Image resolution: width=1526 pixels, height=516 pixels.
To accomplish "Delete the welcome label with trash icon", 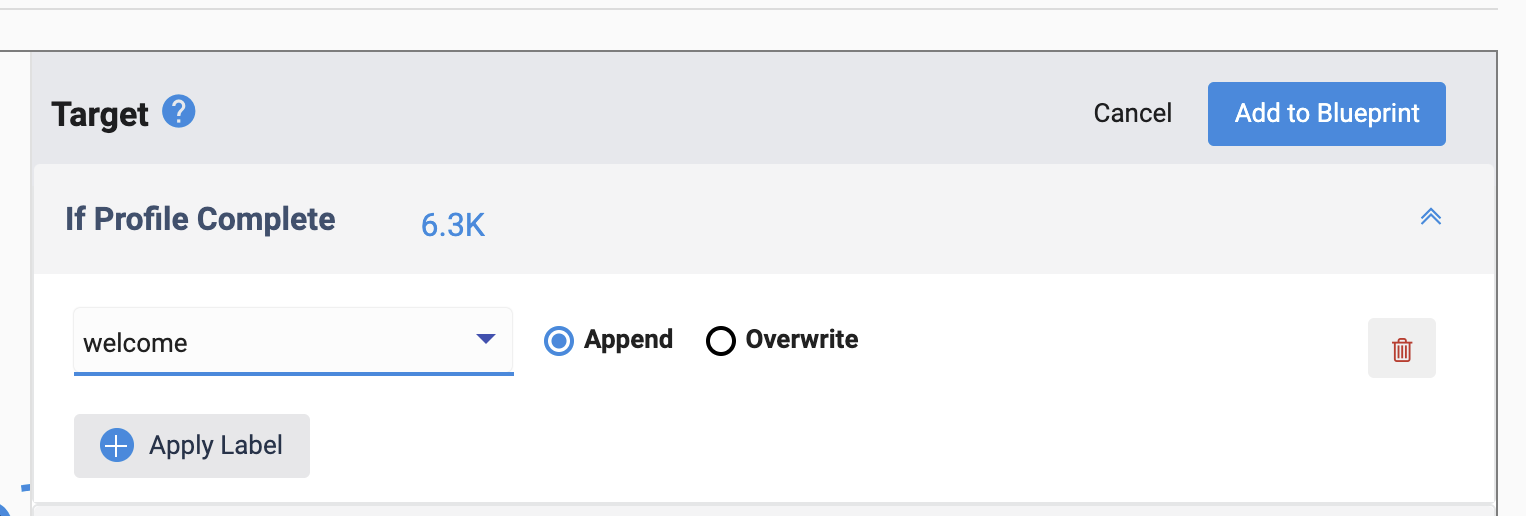I will (x=1402, y=349).
